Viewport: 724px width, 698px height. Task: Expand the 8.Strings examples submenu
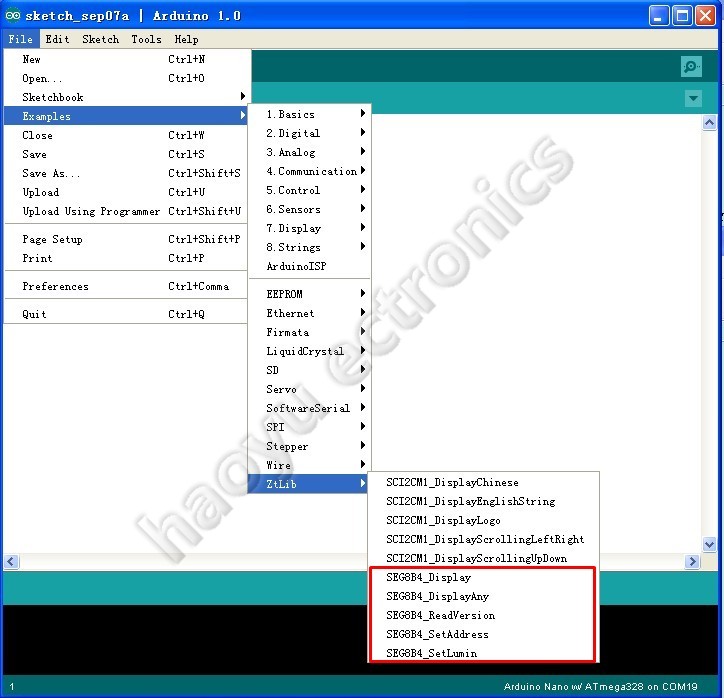[309, 247]
